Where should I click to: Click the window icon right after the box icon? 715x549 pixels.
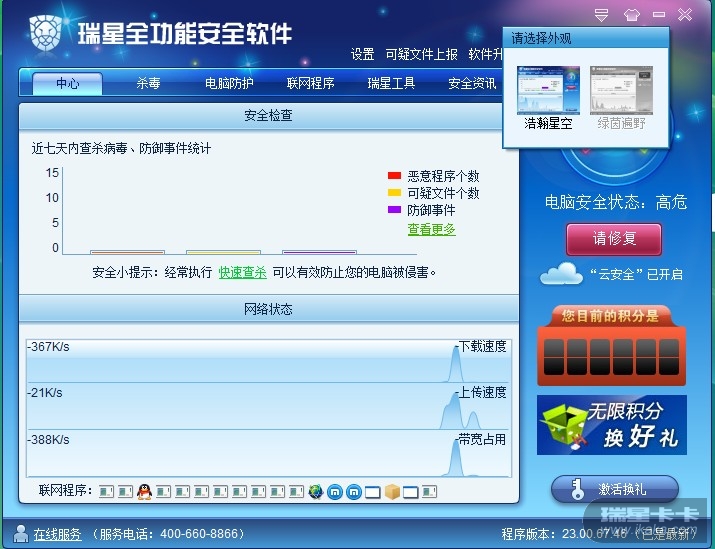[x=411, y=492]
